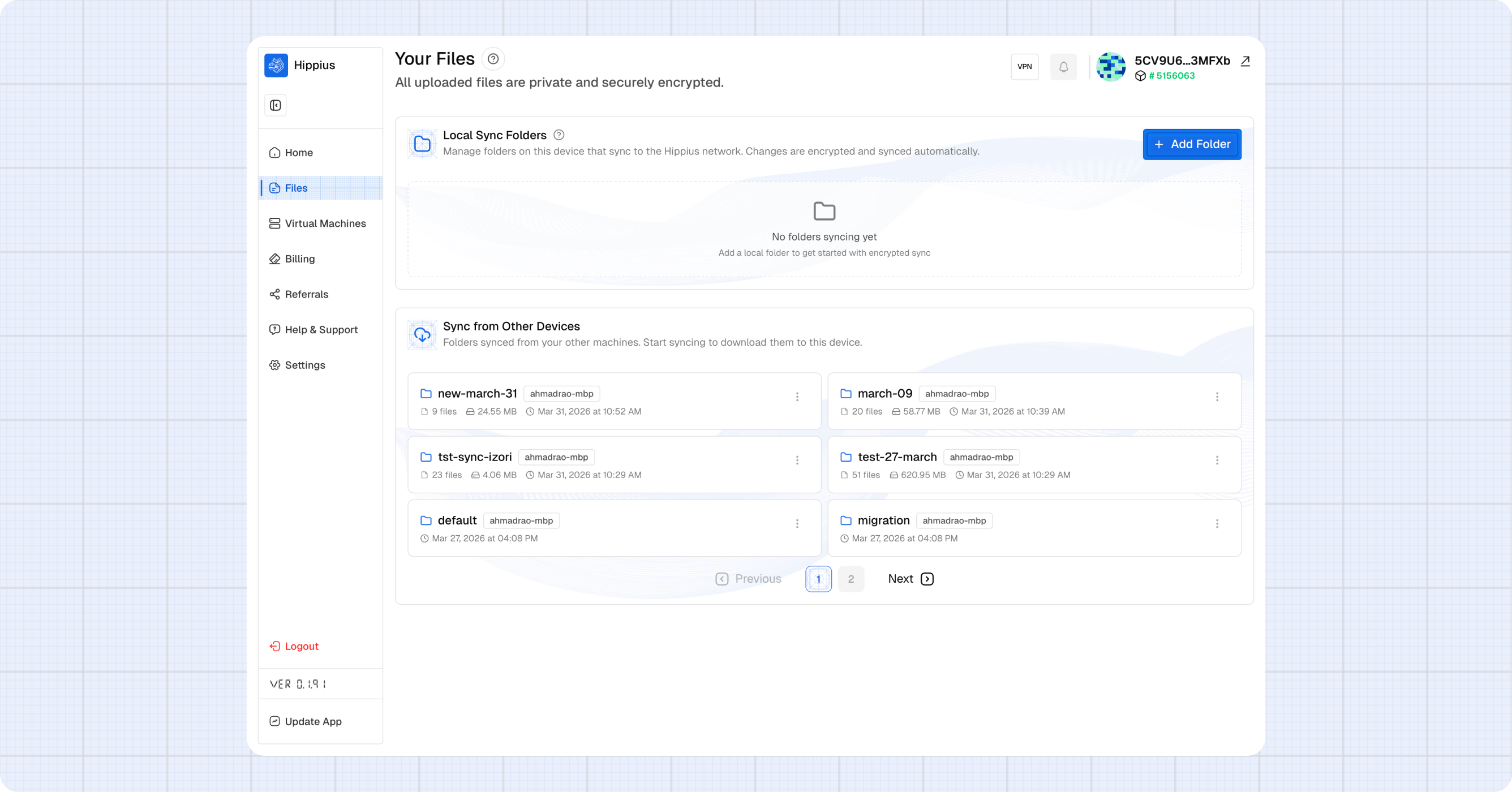Click the Hippius logo icon
Viewport: 1512px width, 792px height.
click(x=276, y=65)
